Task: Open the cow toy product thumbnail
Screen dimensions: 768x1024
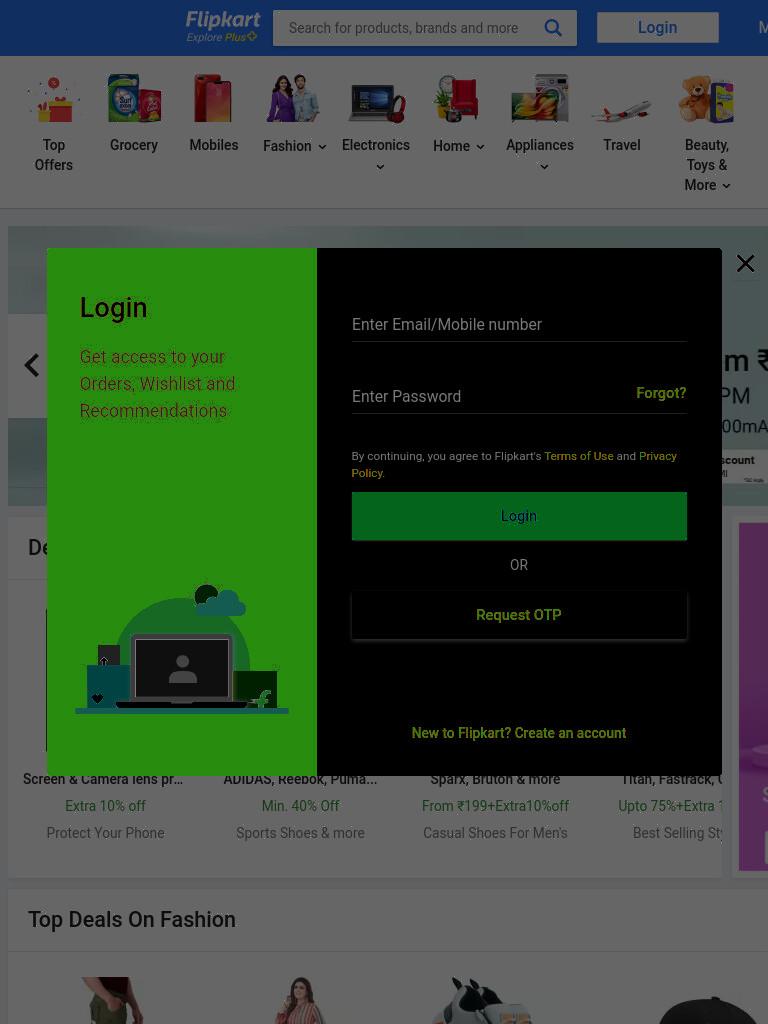Action: point(482,1000)
